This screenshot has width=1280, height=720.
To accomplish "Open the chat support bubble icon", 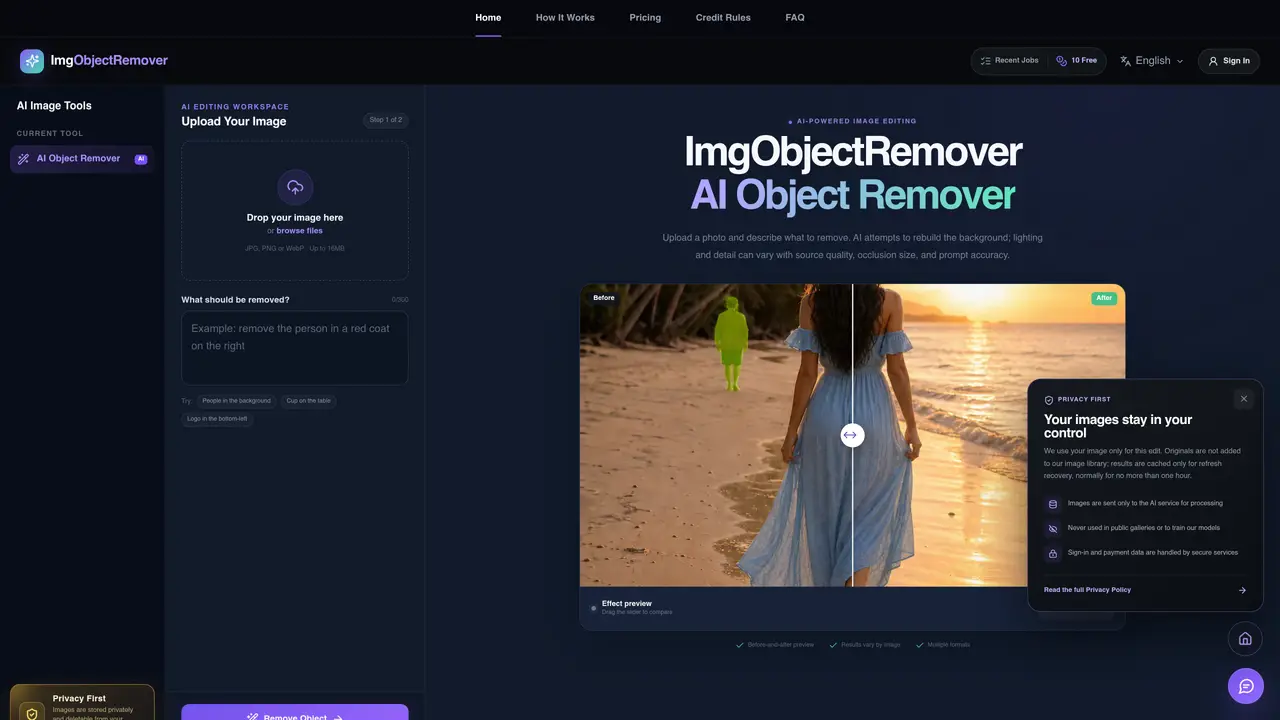I will [x=1246, y=686].
